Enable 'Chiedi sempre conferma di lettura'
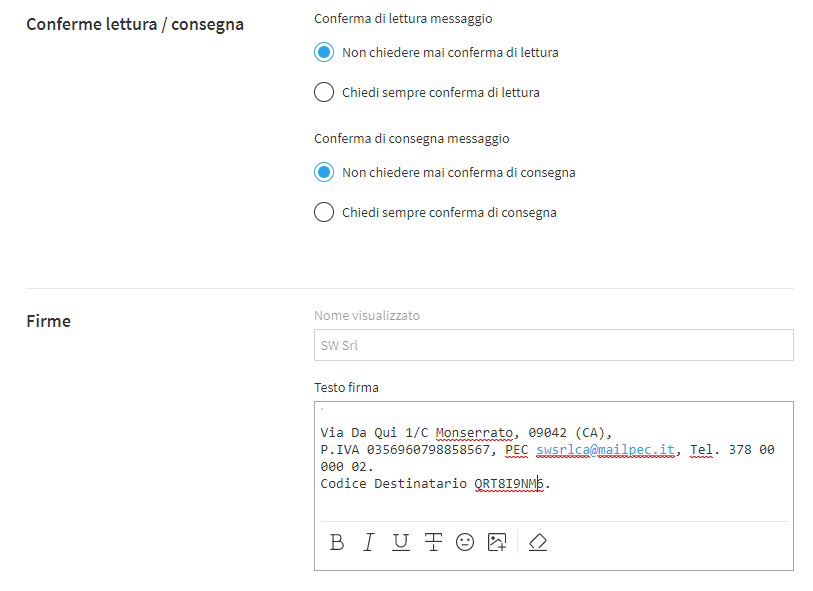813x591 pixels. click(x=324, y=93)
